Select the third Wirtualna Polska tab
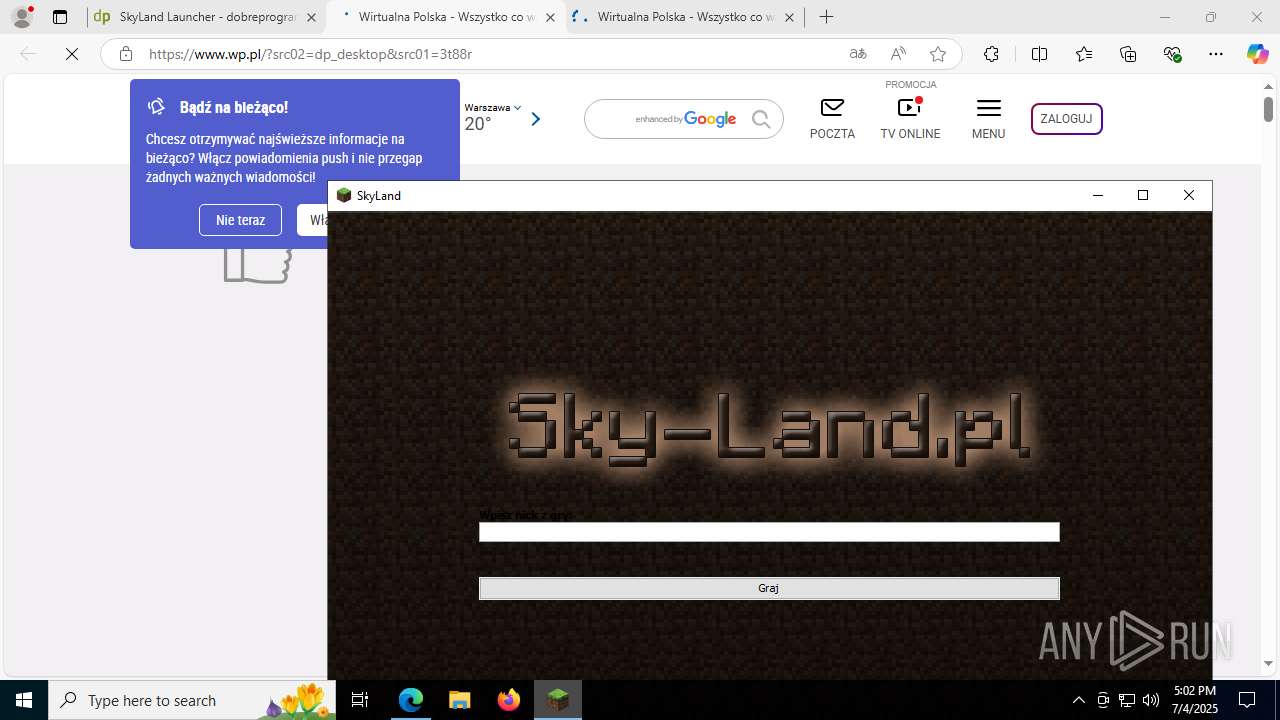 pos(685,17)
